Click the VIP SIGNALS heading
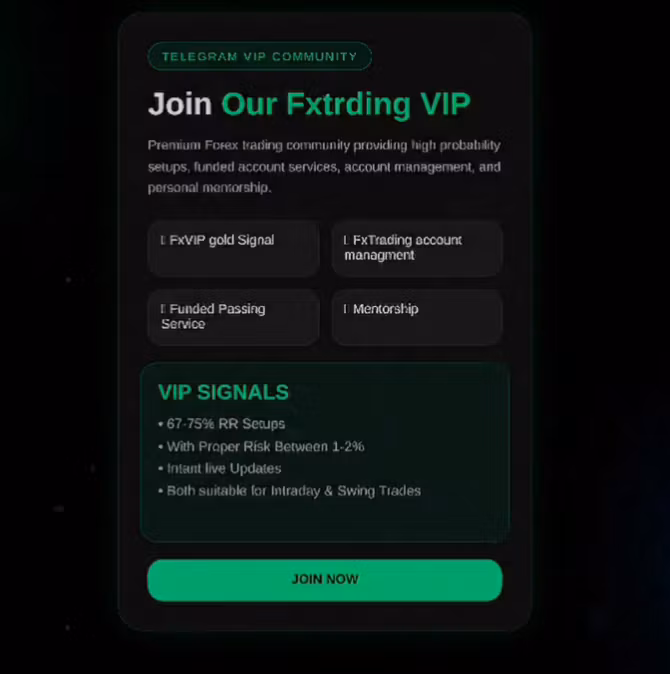Image resolution: width=670 pixels, height=674 pixels. pos(223,392)
